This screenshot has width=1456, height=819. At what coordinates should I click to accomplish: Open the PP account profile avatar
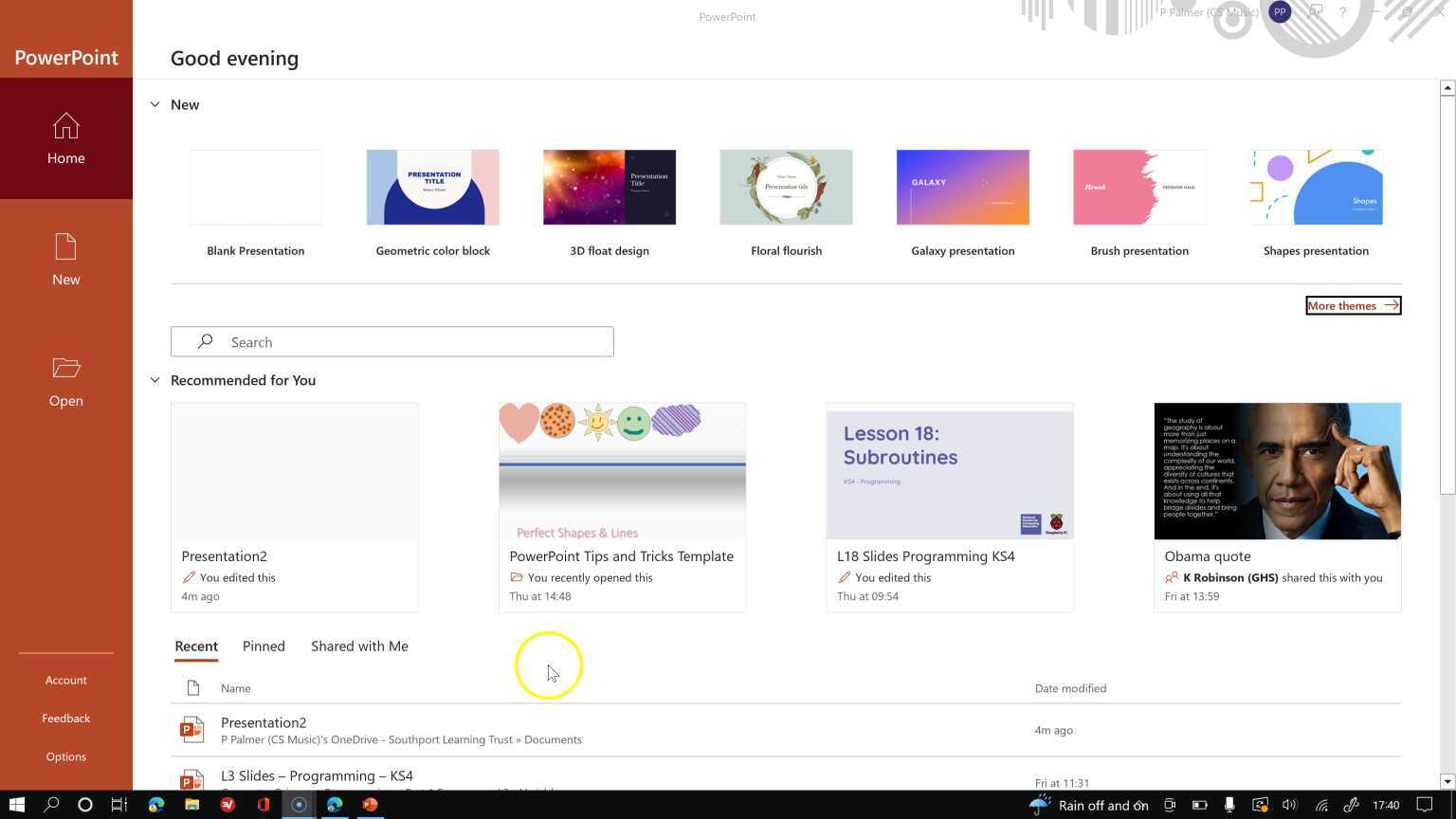1280,12
